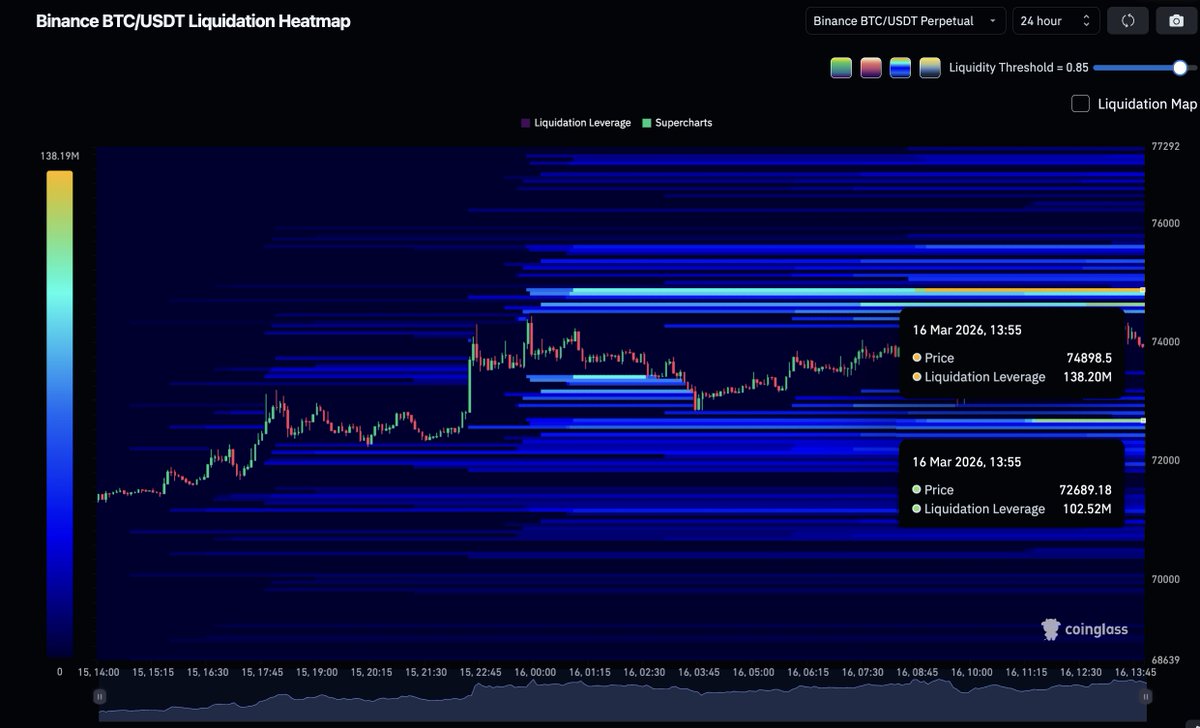Select the yellow-gray gradient color scheme

929,67
